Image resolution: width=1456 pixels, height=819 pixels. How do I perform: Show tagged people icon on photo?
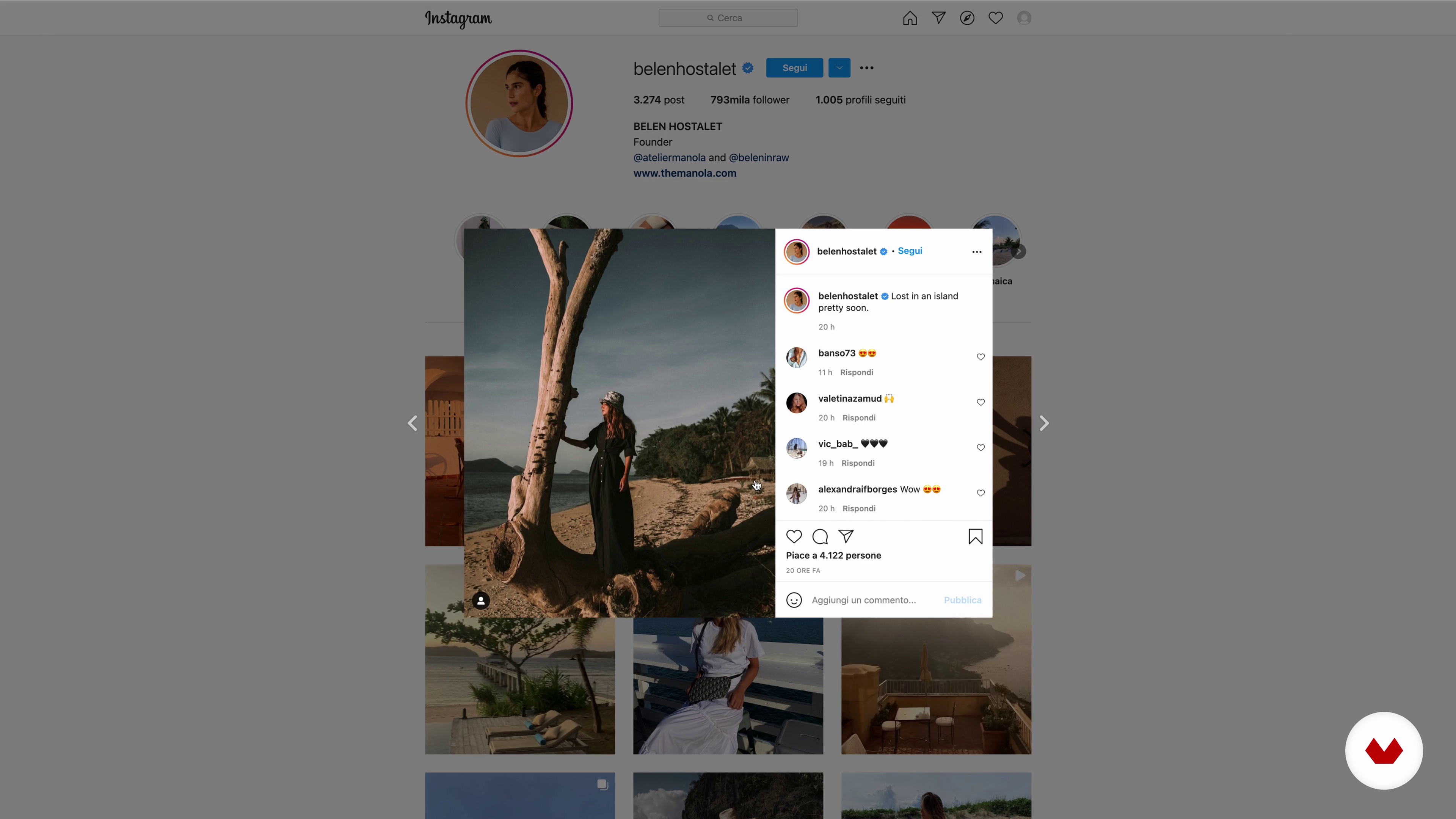tap(480, 601)
